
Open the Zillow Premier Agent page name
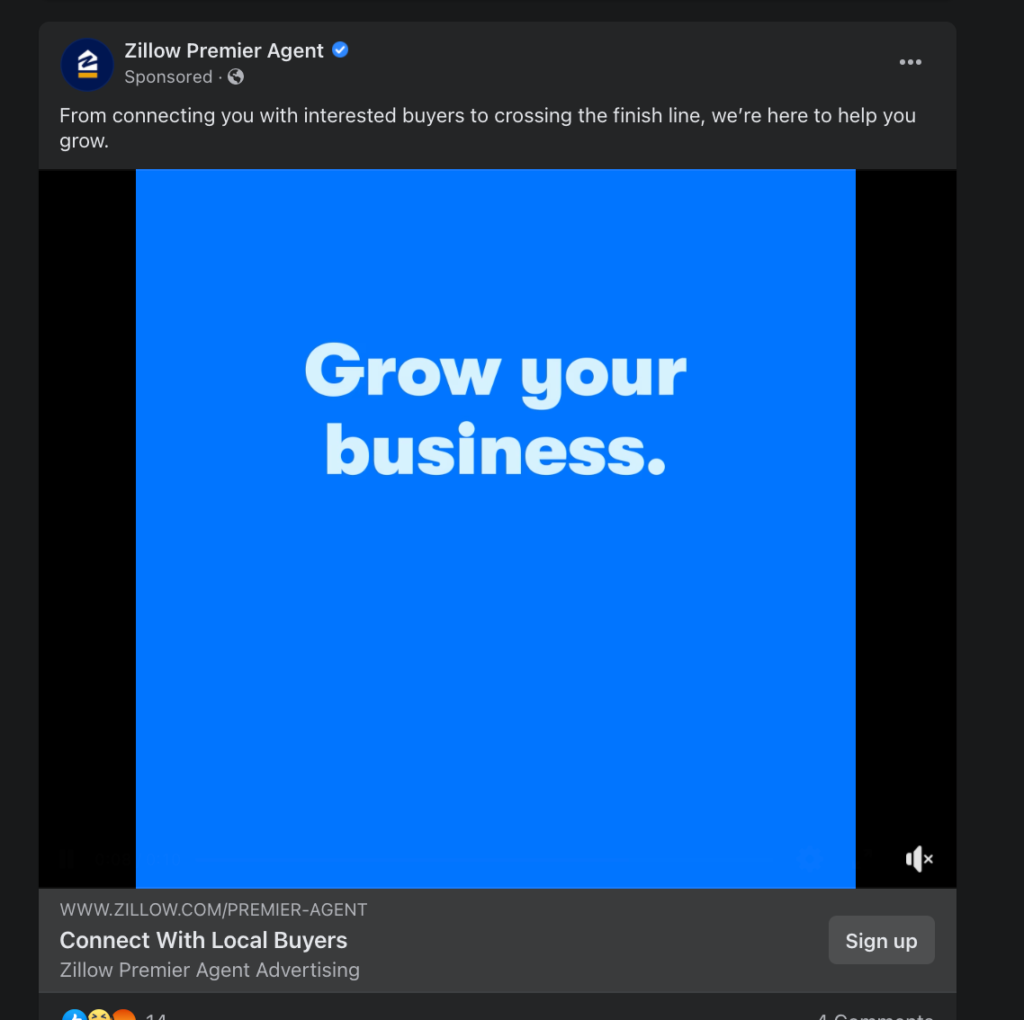(x=224, y=50)
